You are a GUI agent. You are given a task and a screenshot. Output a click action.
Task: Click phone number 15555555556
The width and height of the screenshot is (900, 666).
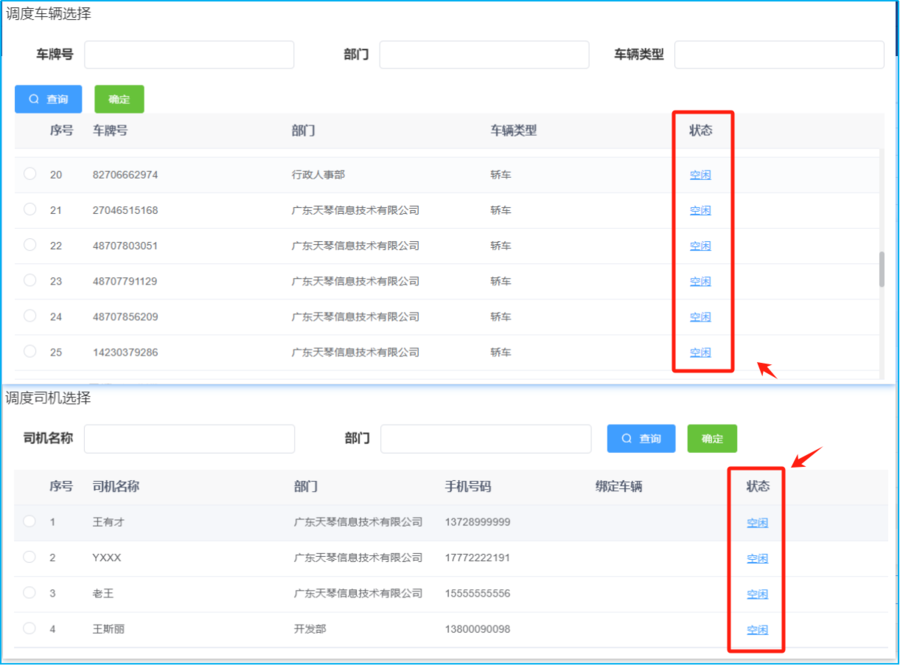[478, 593]
